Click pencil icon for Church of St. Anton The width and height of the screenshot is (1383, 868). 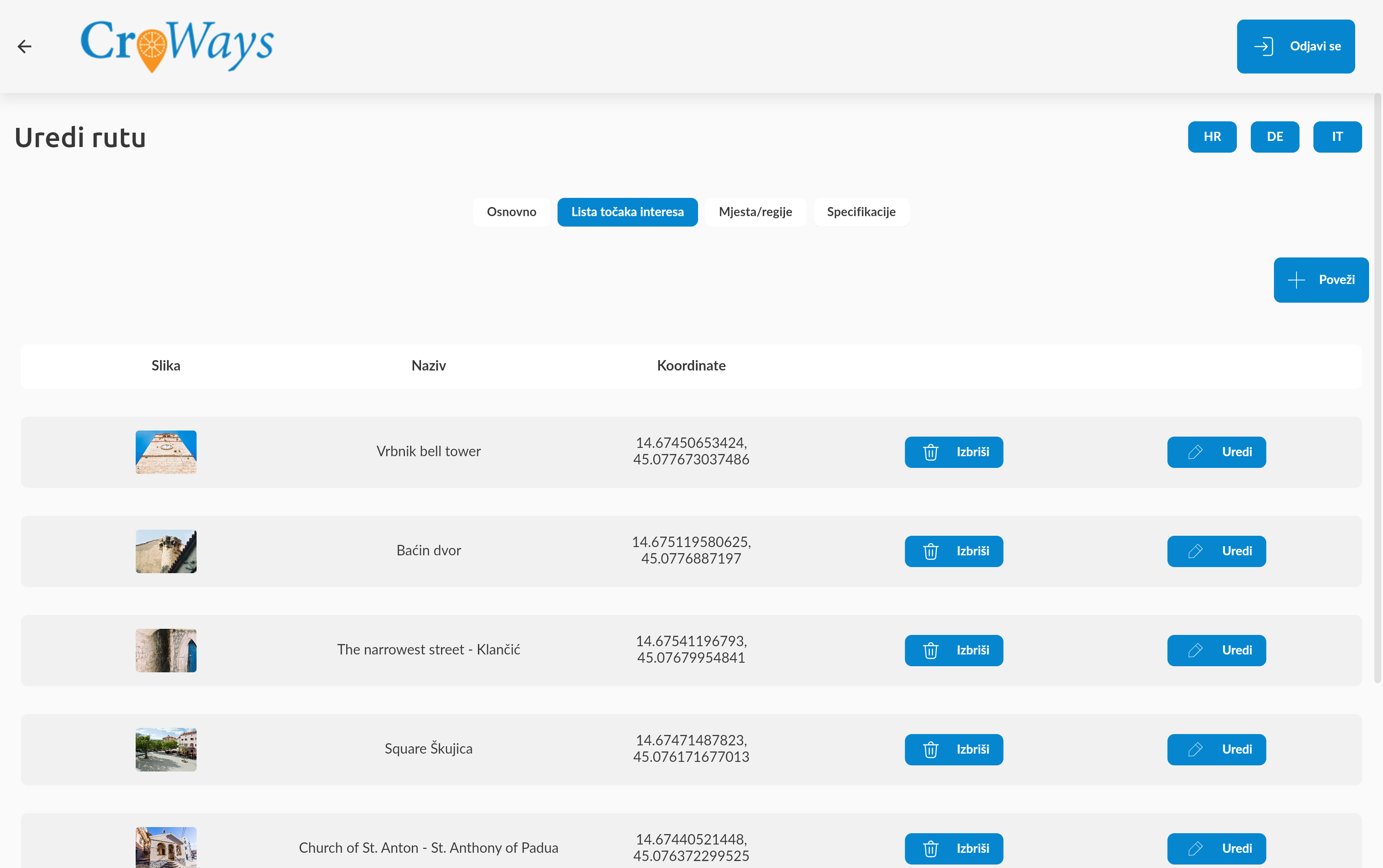(1195, 848)
